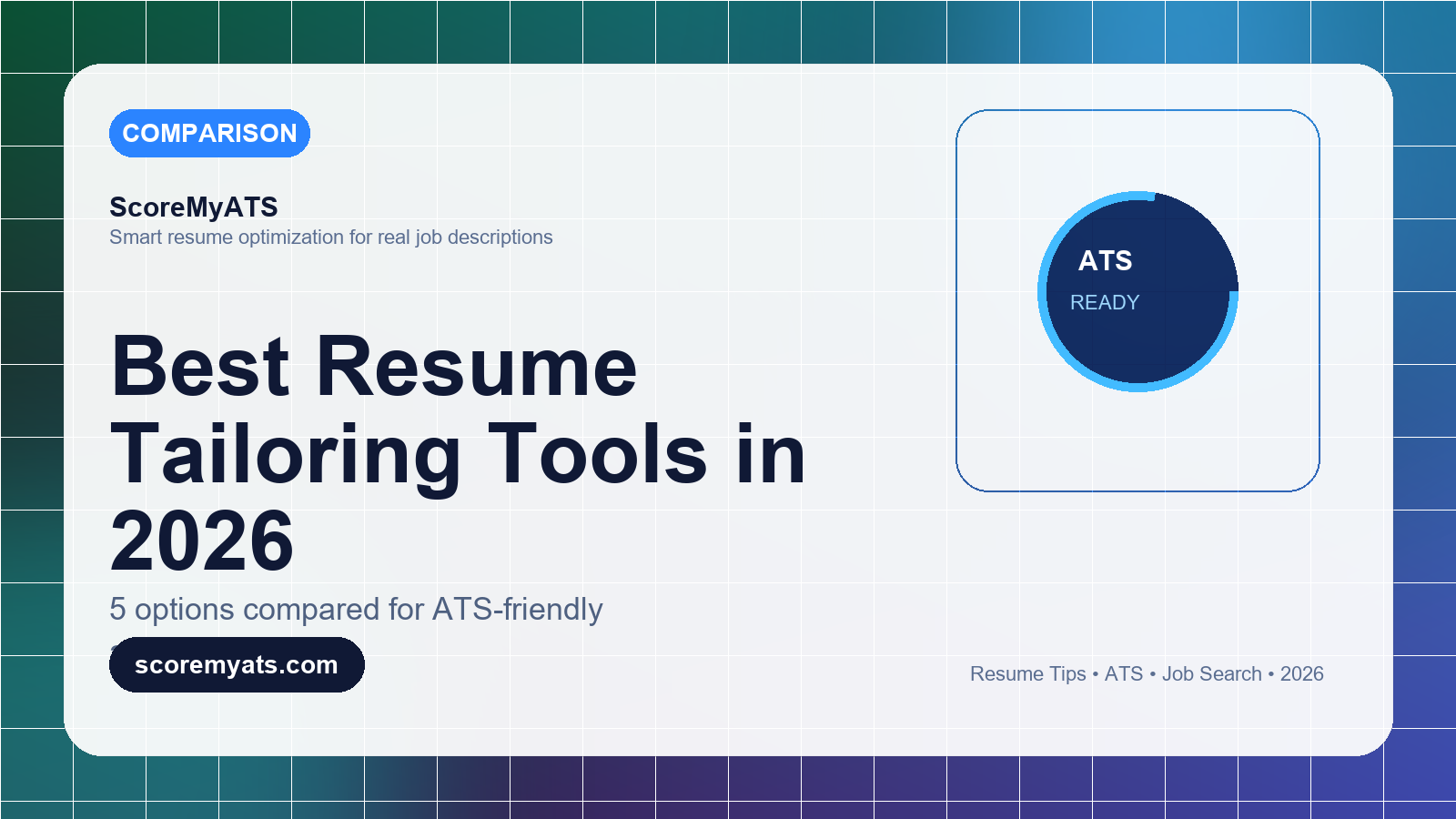The image size is (1456, 819).
Task: Click the word Resume in the headline
Action: 476,367
